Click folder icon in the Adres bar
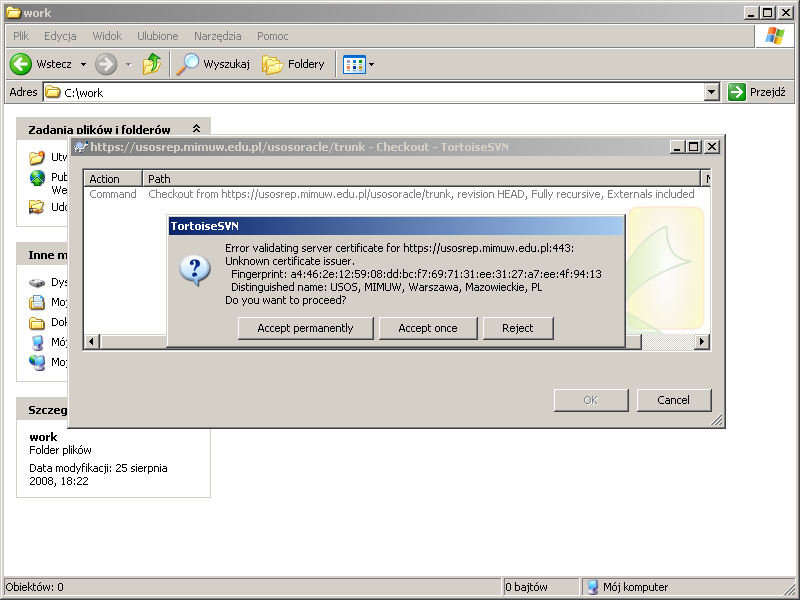Viewport: 800px width, 600px height. coord(52,92)
